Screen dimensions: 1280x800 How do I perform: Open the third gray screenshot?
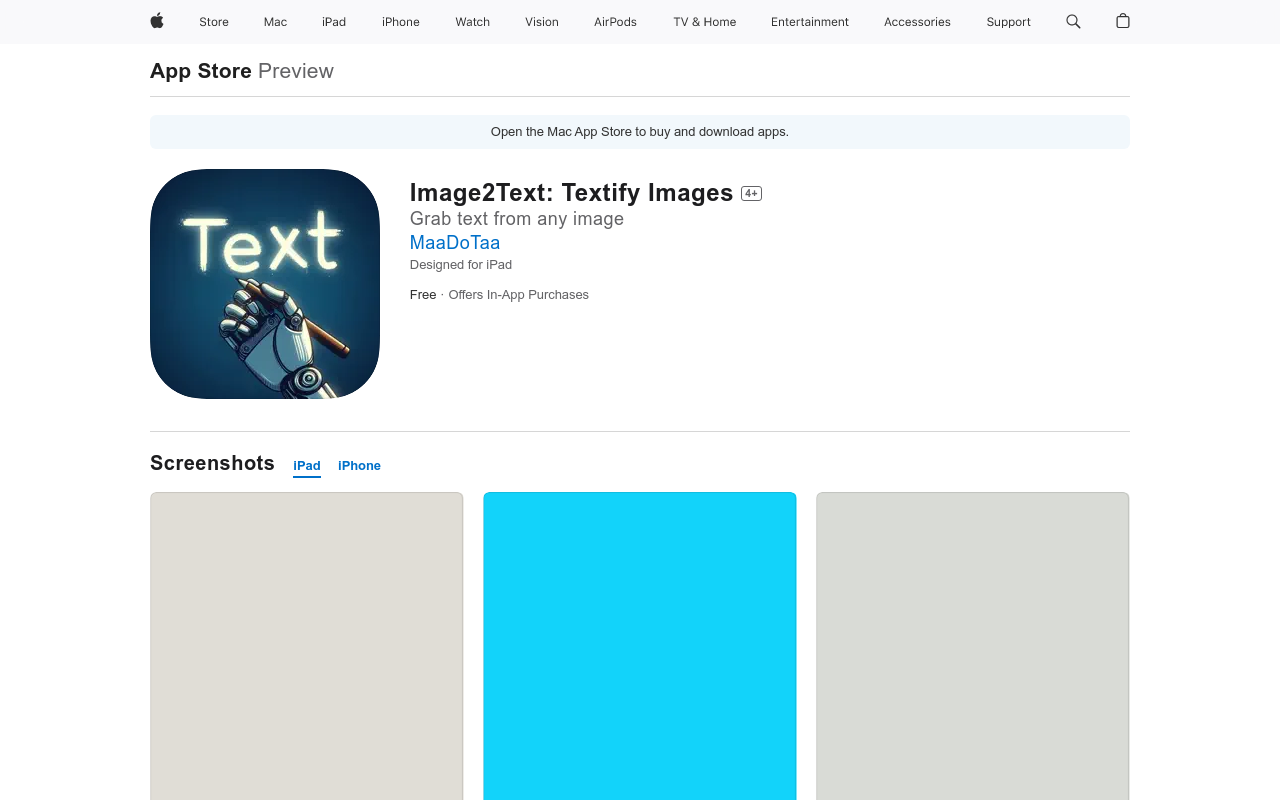click(x=973, y=646)
